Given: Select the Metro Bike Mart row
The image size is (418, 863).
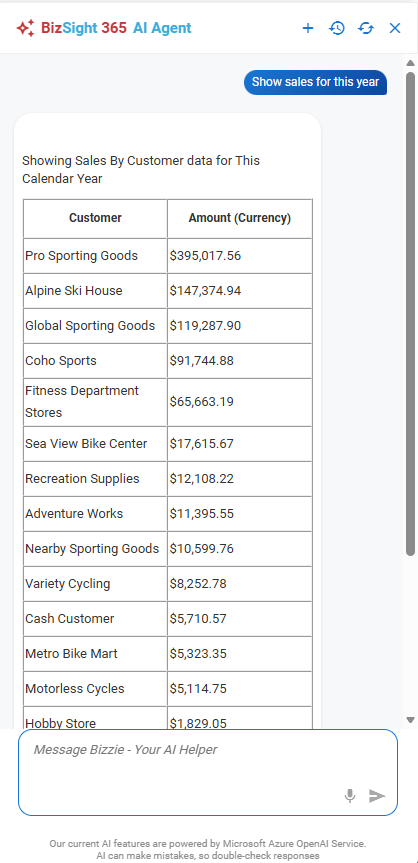Looking at the screenshot, I should (167, 654).
